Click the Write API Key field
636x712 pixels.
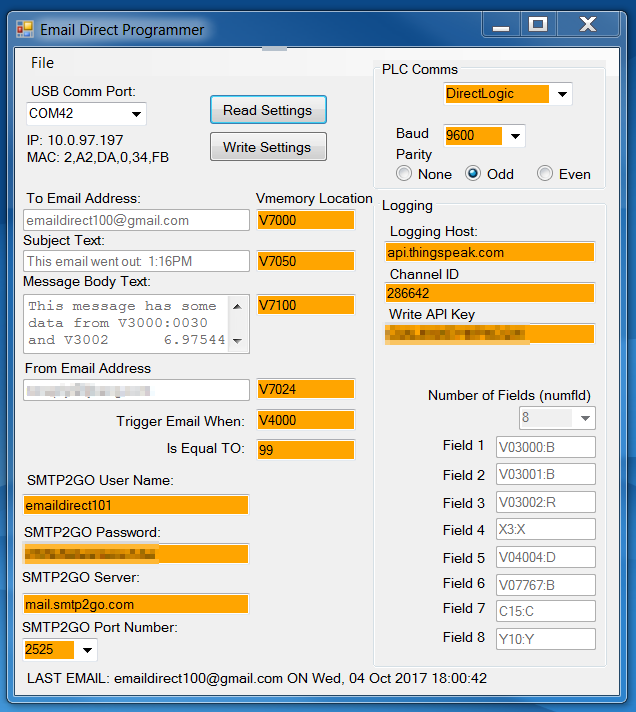click(x=490, y=334)
